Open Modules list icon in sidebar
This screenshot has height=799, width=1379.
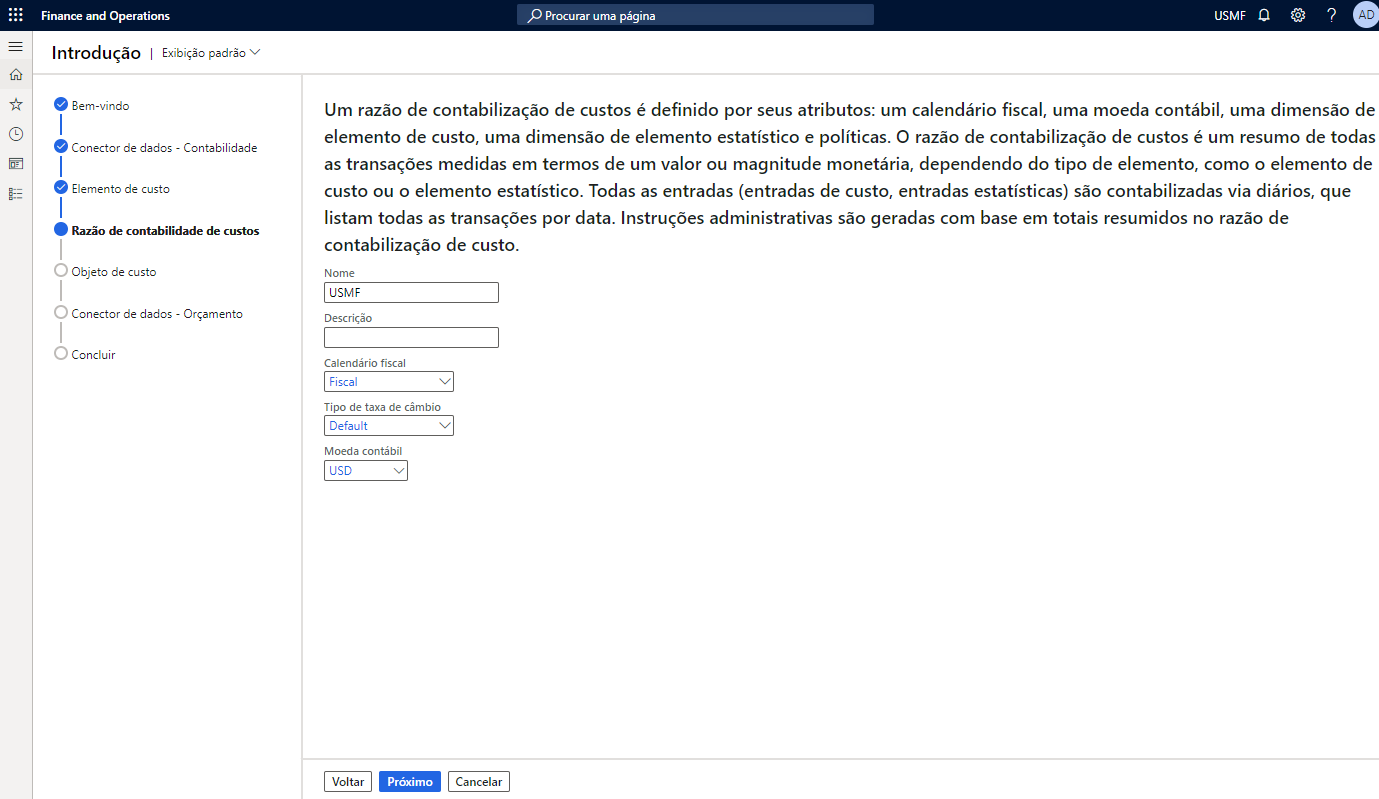pos(15,193)
